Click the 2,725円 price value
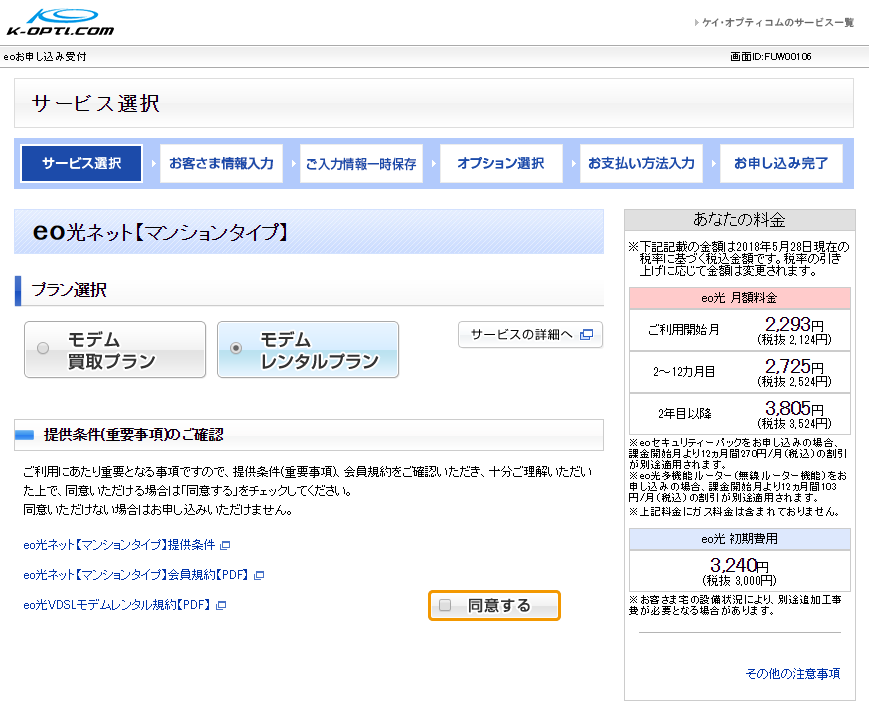 [x=794, y=367]
